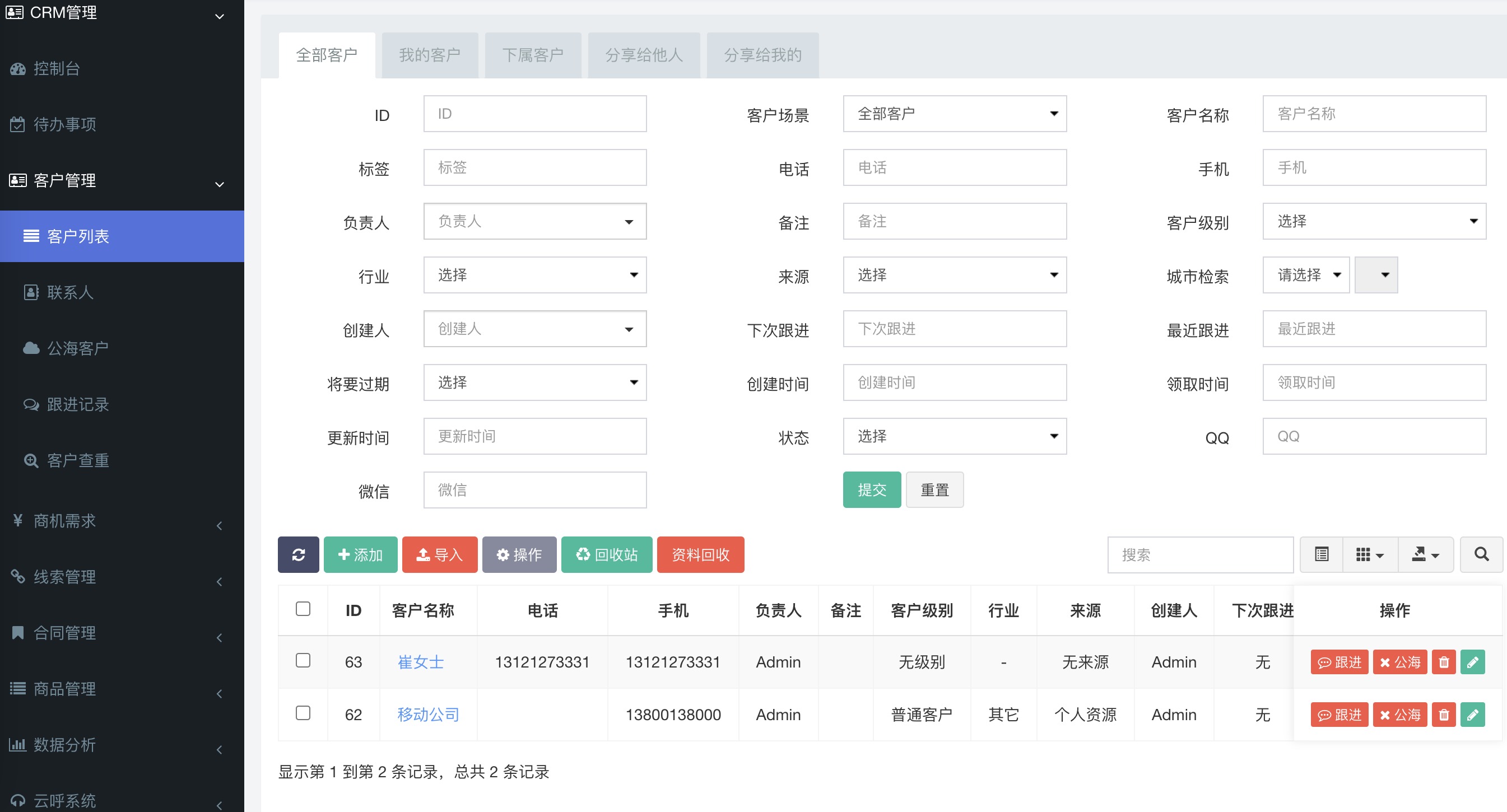The height and width of the screenshot is (812, 1507).
Task: Expand 线索管理 sidebar menu
Action: click(122, 577)
